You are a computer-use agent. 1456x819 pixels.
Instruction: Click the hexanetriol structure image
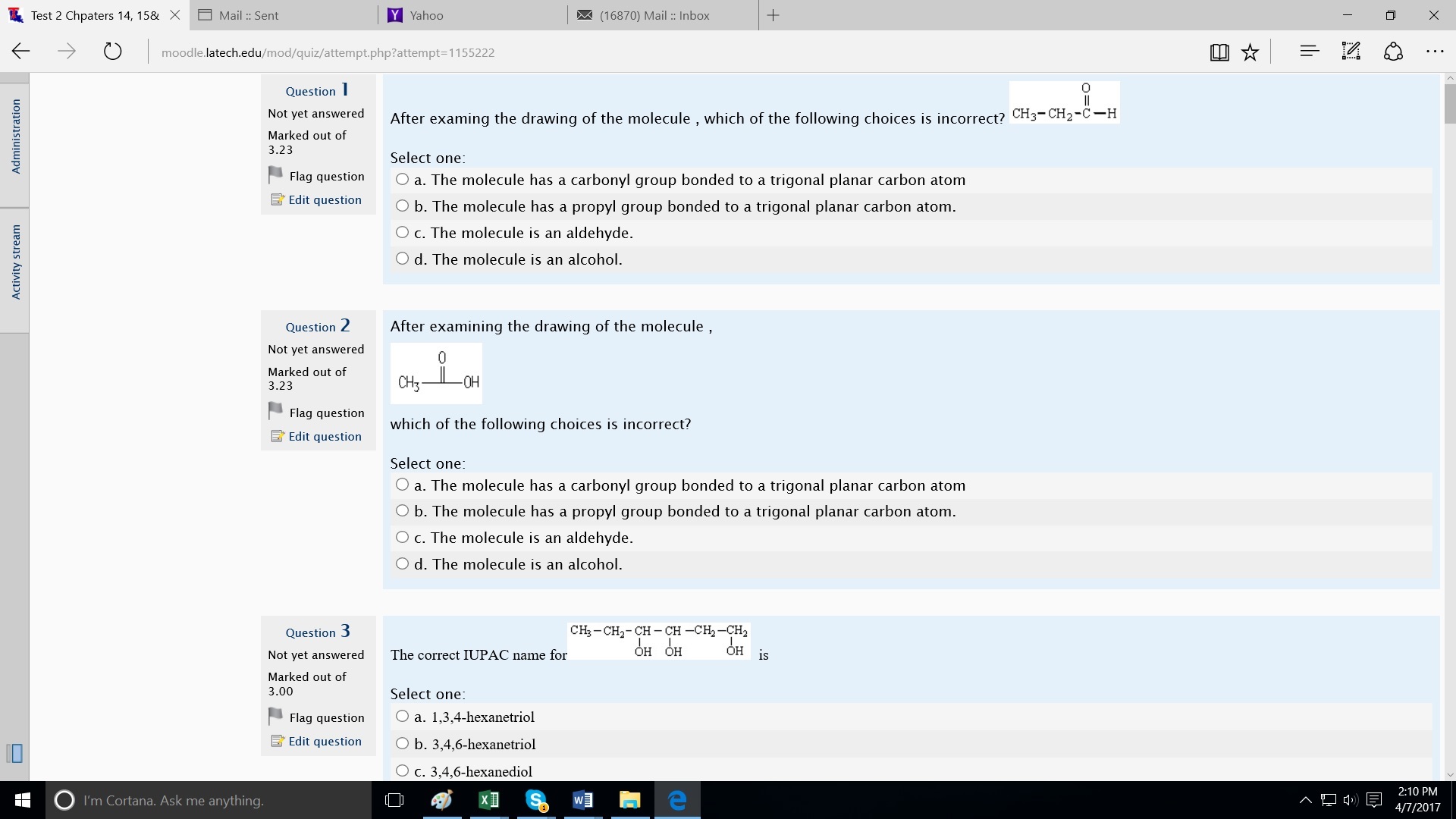pyautogui.click(x=659, y=640)
